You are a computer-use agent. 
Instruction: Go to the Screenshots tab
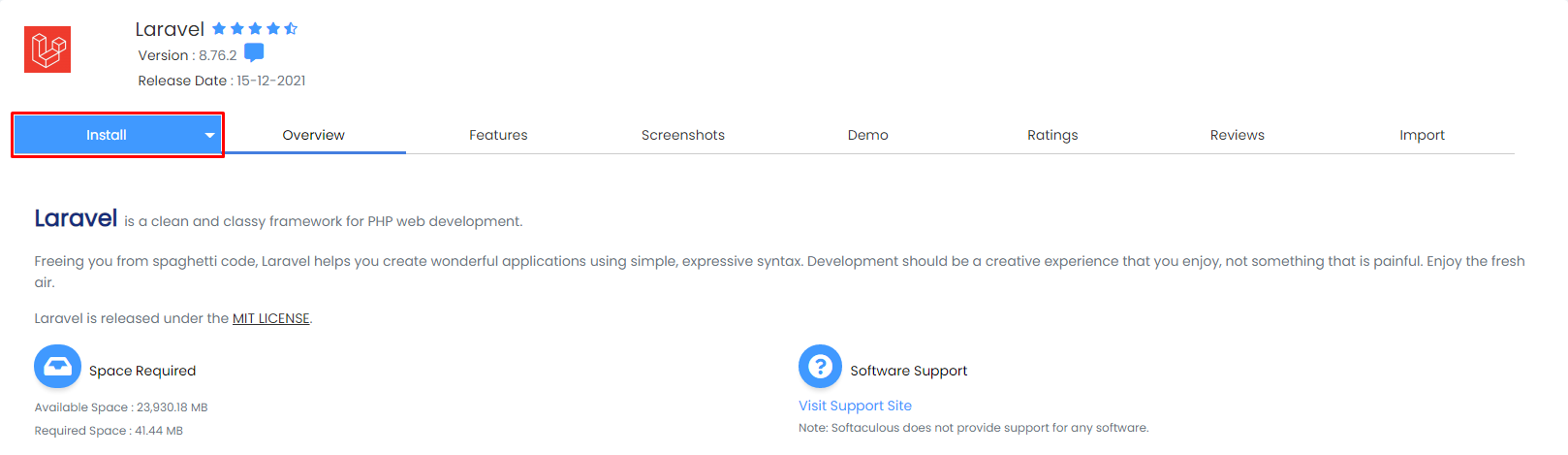tap(683, 135)
